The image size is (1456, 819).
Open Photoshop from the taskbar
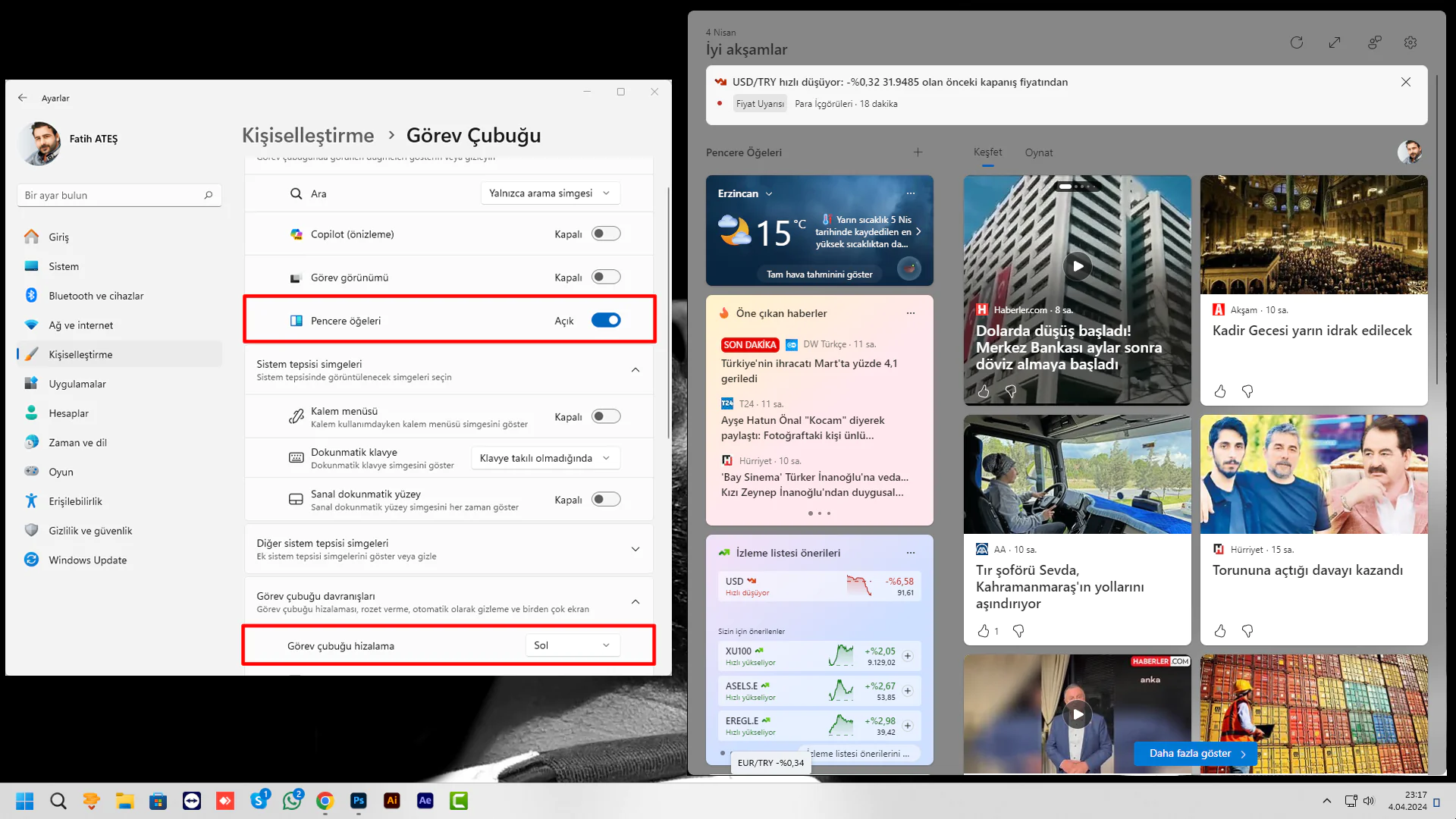[x=359, y=800]
